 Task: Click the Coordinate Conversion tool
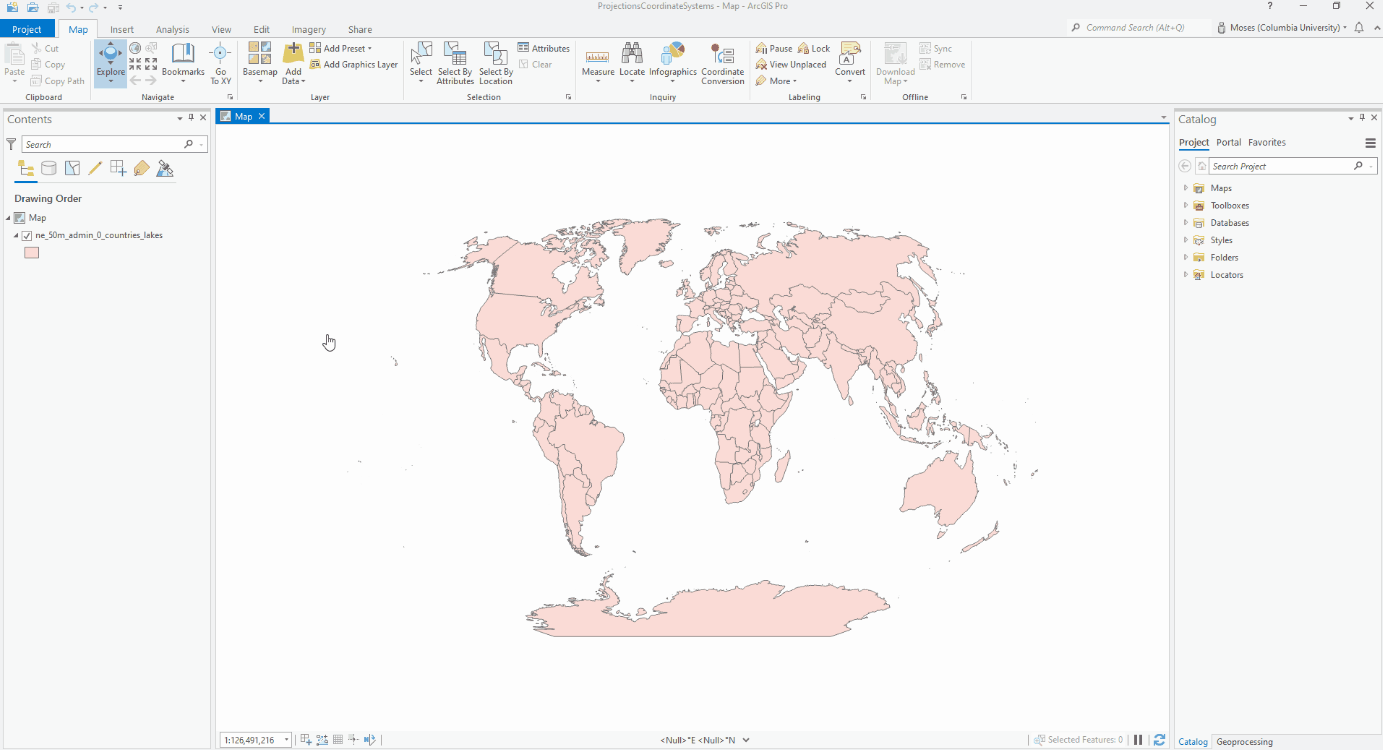pos(722,62)
